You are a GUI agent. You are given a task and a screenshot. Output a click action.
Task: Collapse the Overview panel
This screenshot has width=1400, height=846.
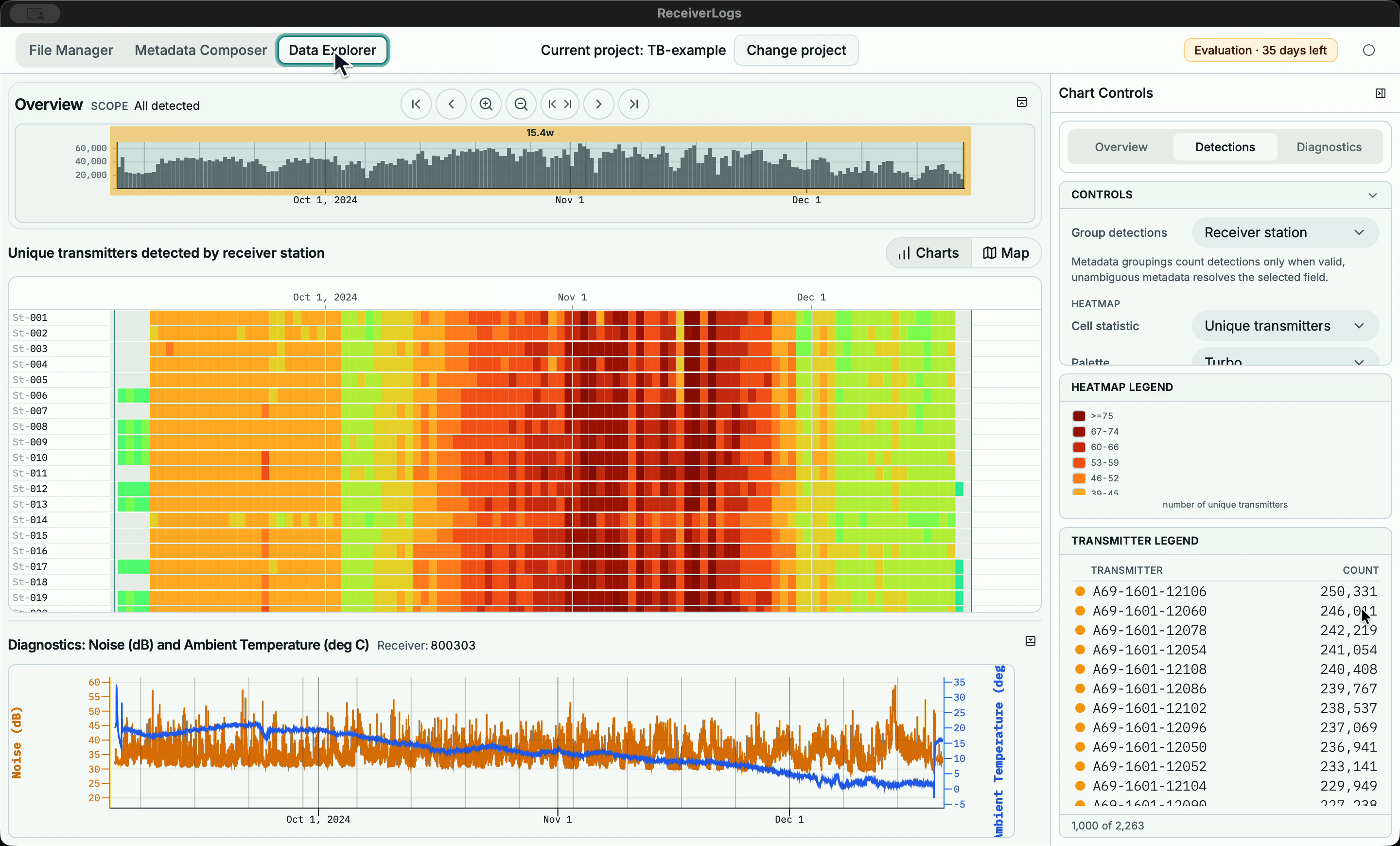[1022, 102]
